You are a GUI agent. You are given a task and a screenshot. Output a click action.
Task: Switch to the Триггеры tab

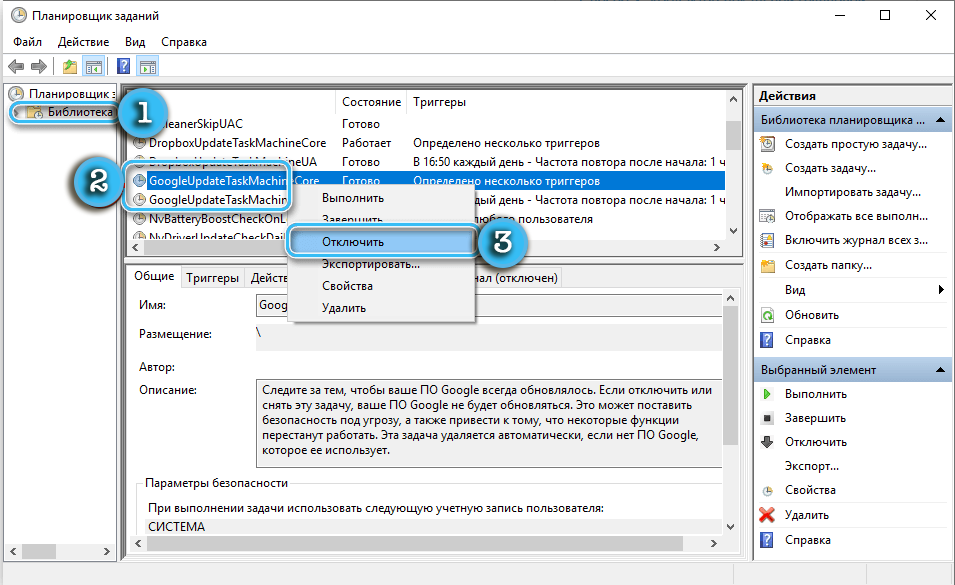tap(212, 278)
